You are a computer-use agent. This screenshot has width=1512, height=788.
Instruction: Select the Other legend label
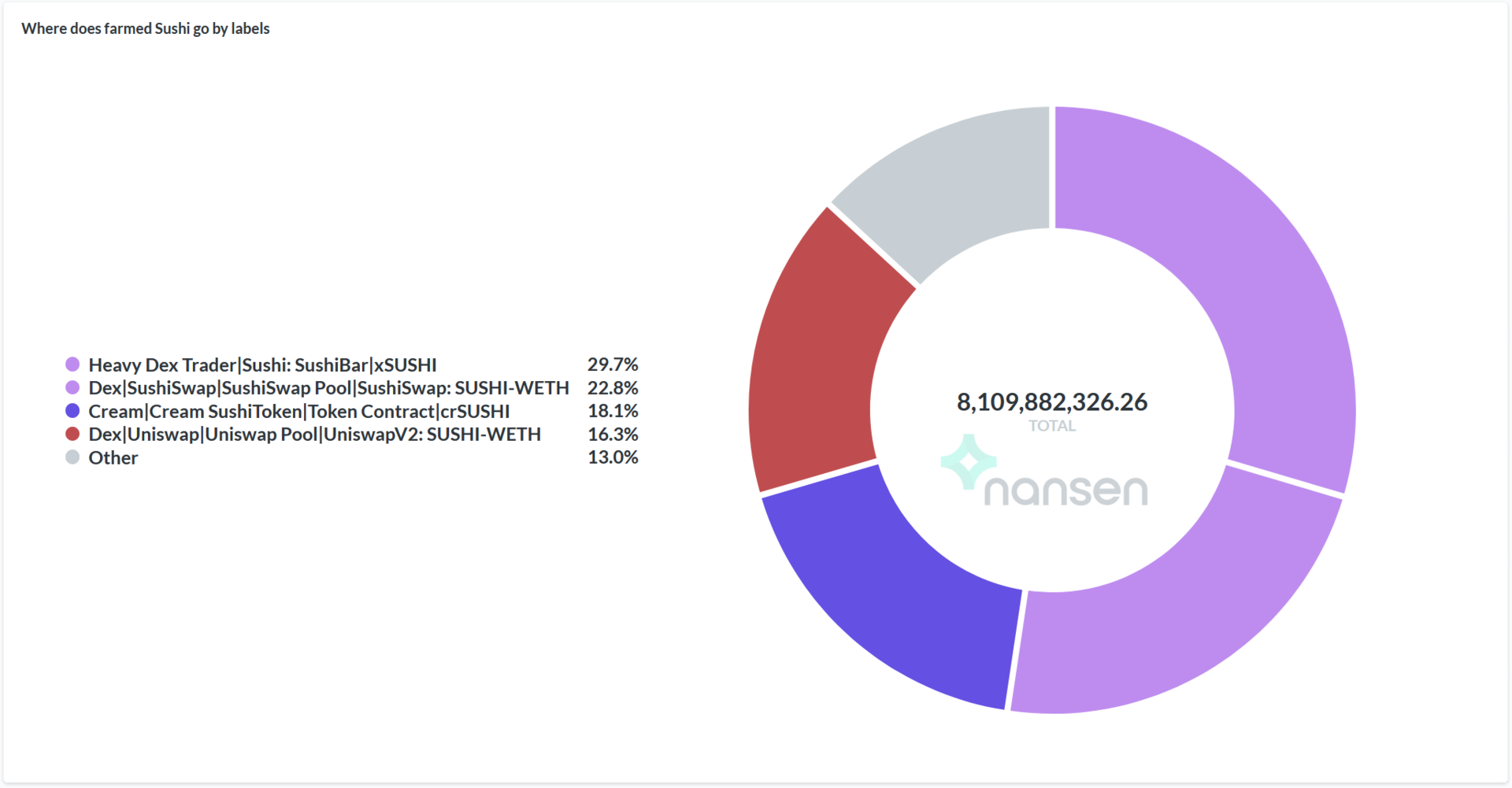click(x=113, y=458)
